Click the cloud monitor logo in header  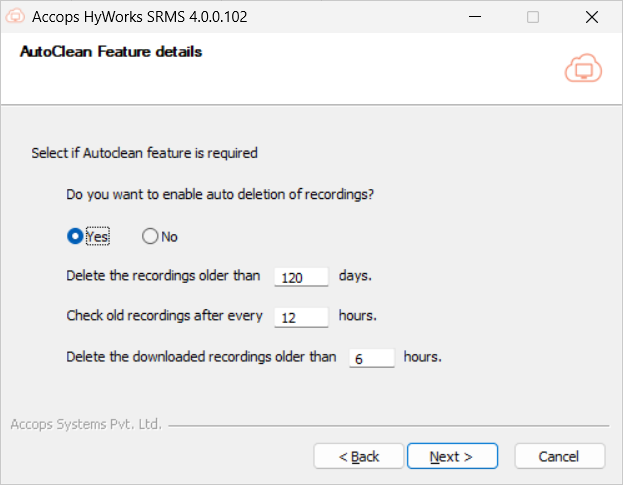pos(582,69)
